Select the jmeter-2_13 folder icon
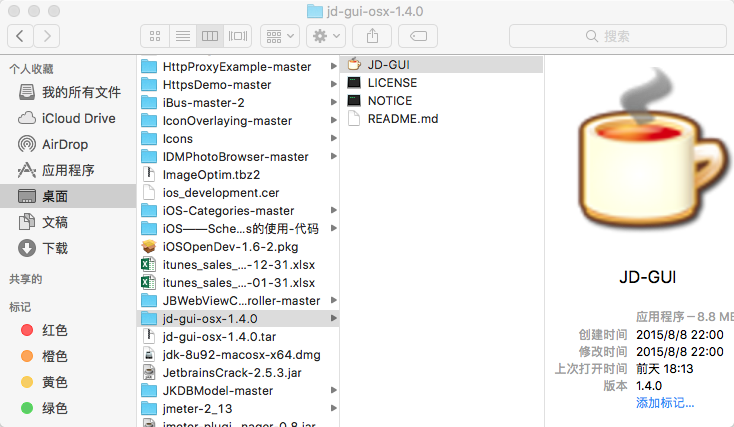The height and width of the screenshot is (427, 734). tap(149, 408)
